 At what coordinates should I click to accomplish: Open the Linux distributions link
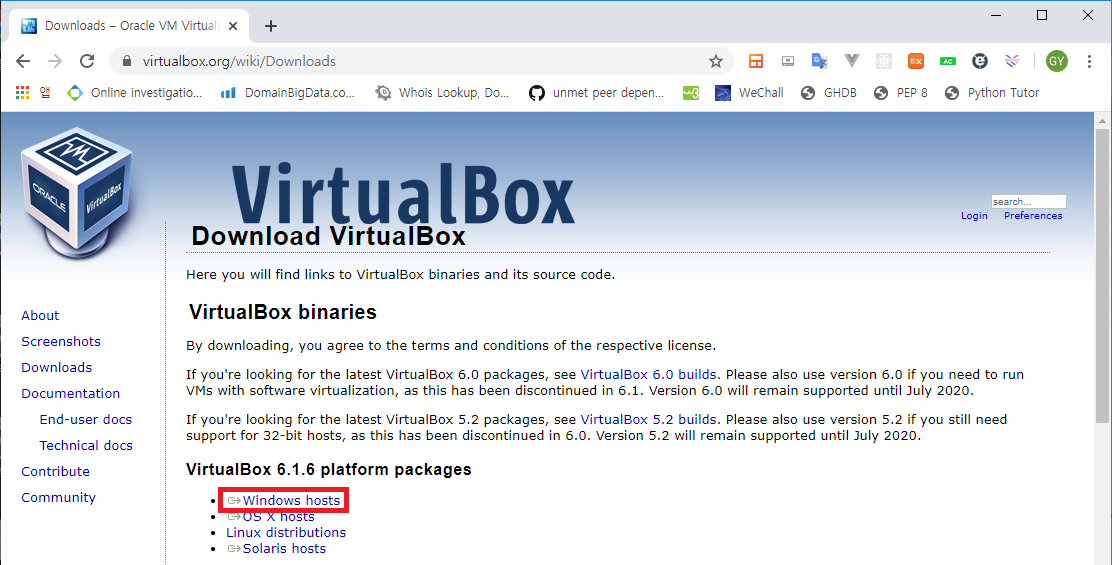286,532
